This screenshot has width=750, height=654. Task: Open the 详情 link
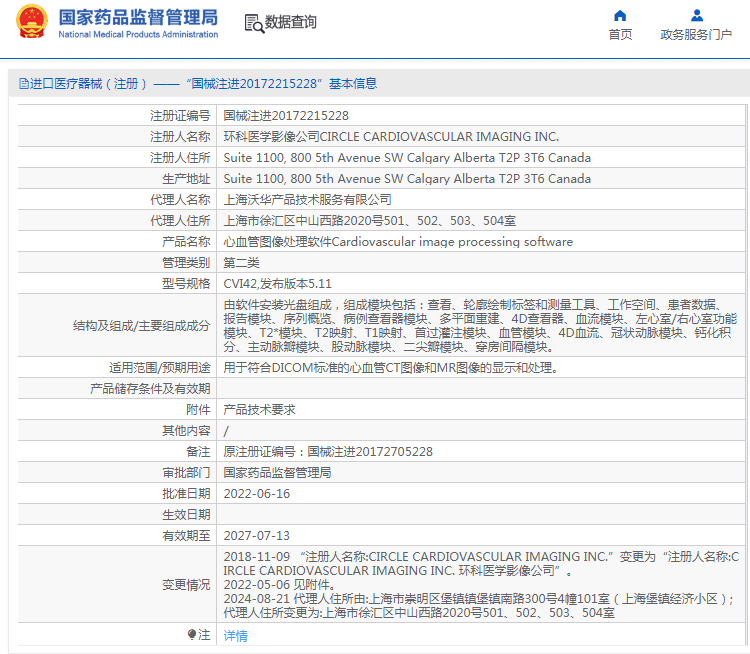pyautogui.click(x=235, y=635)
